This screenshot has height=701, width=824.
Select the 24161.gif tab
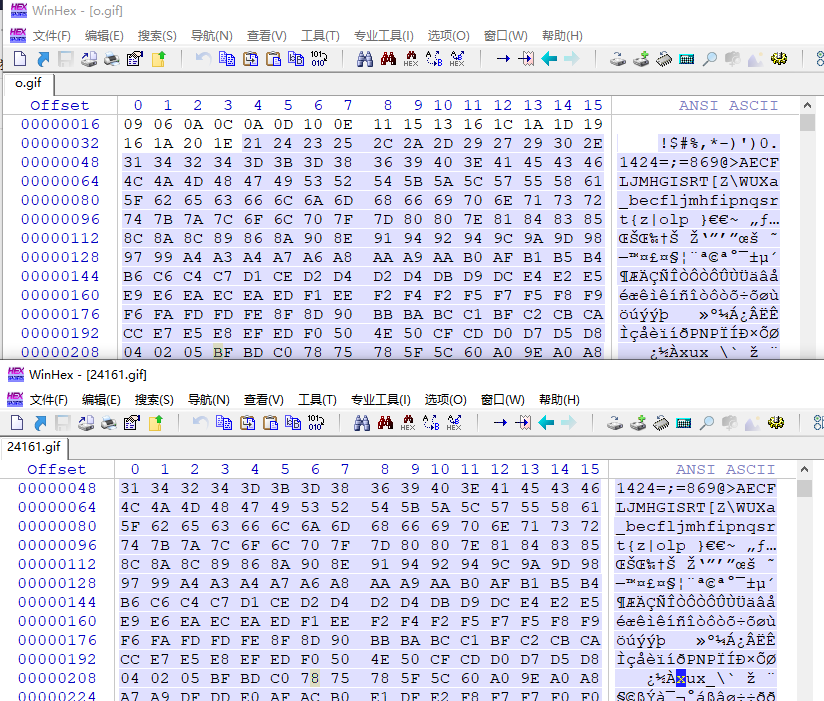tap(34, 447)
